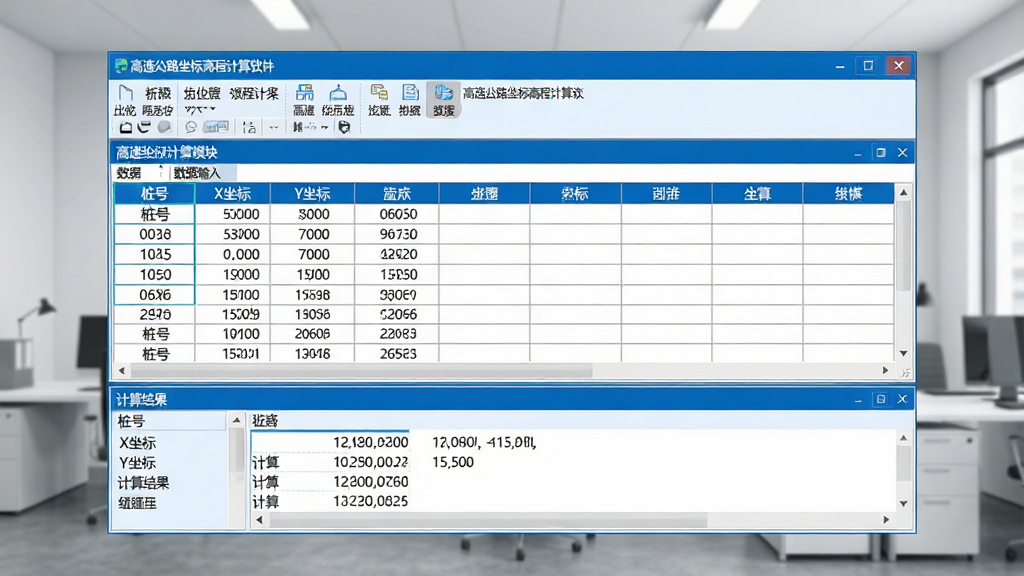
Task: Close the calculation module sub-panel
Action: [903, 152]
